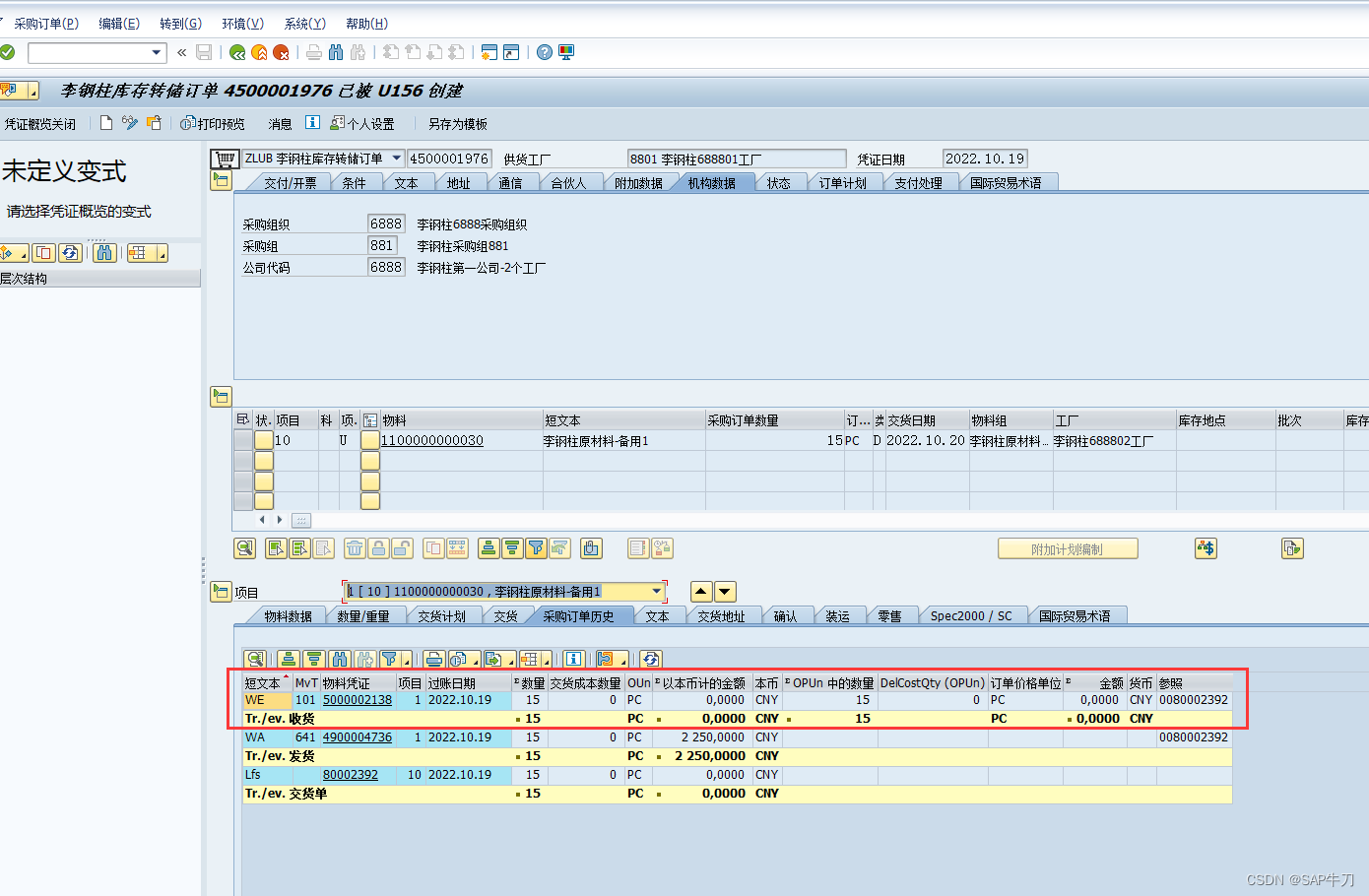1369x896 pixels.
Task: Click the delete trash icon in item toolbar
Action: click(355, 548)
